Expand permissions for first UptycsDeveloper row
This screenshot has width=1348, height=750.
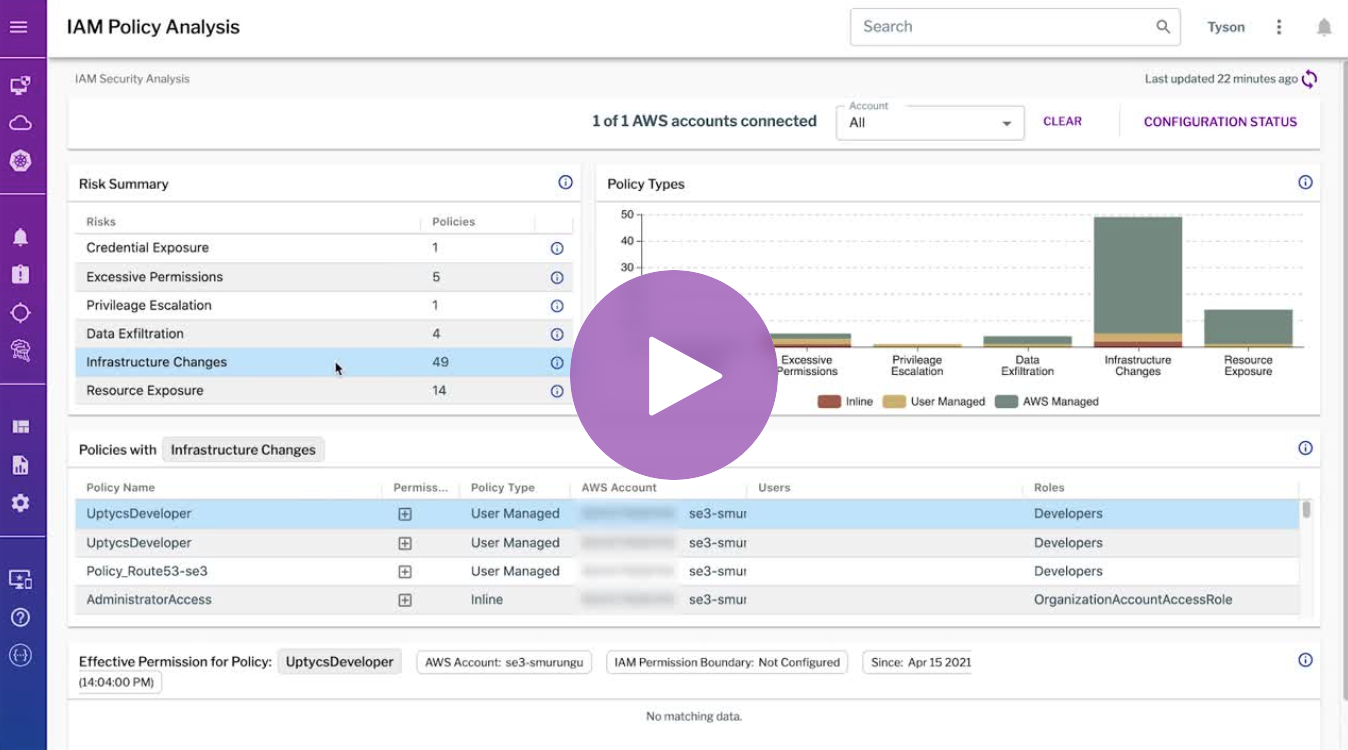coord(405,514)
